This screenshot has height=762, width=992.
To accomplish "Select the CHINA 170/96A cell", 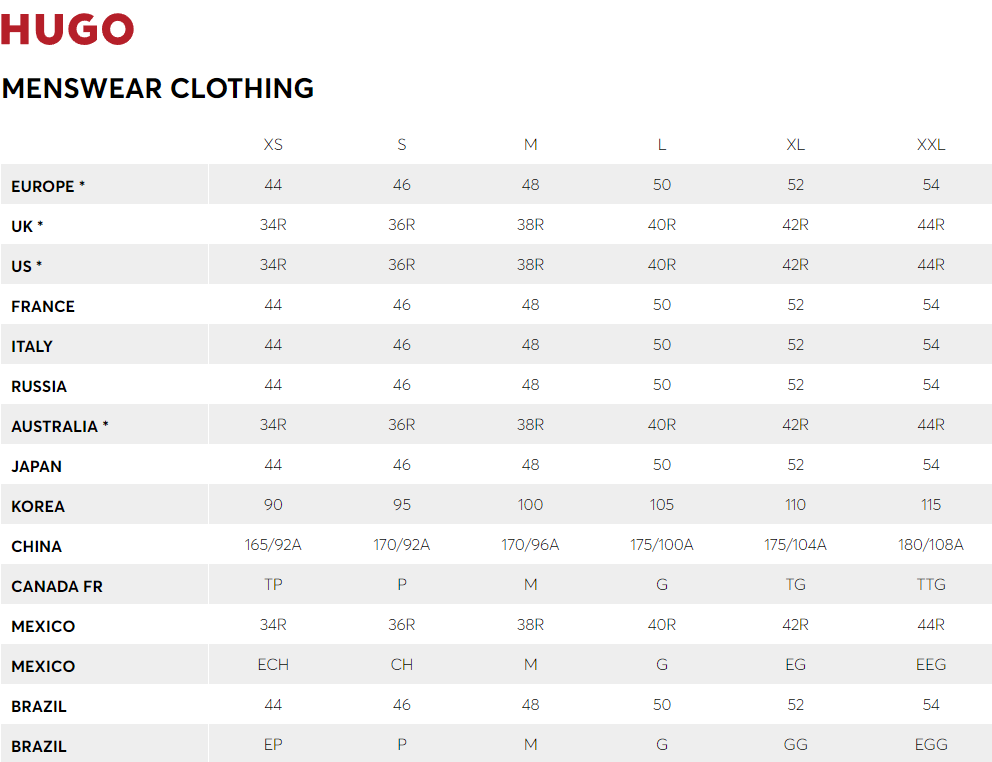I will pyautogui.click(x=530, y=544).
